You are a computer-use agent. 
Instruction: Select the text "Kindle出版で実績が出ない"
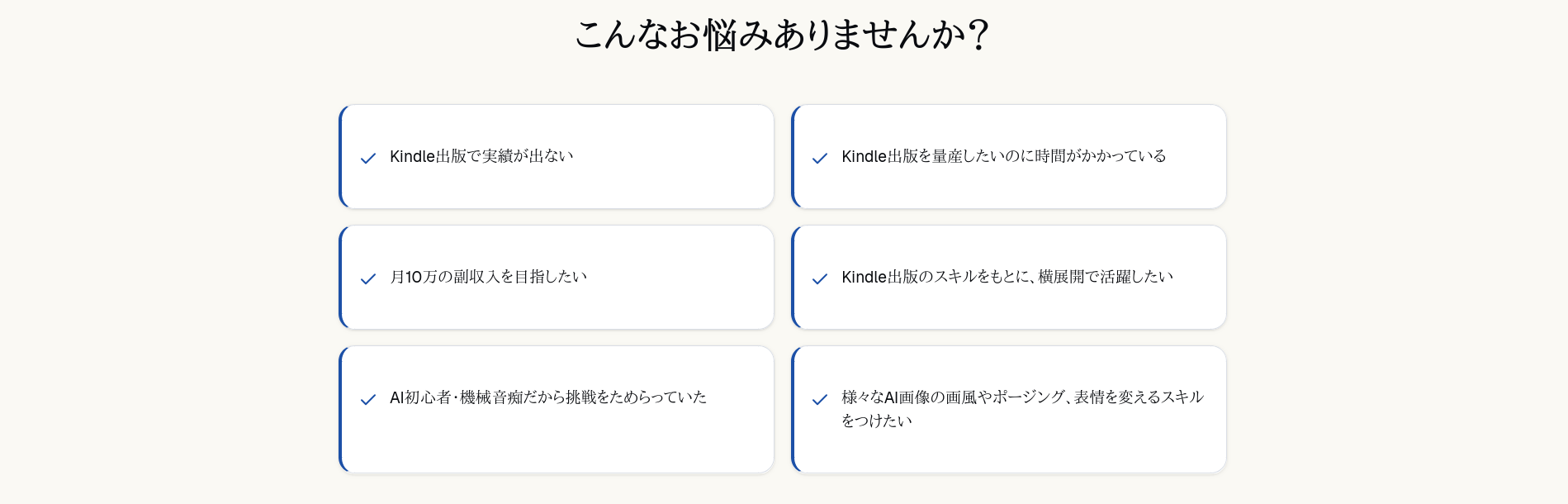481,156
